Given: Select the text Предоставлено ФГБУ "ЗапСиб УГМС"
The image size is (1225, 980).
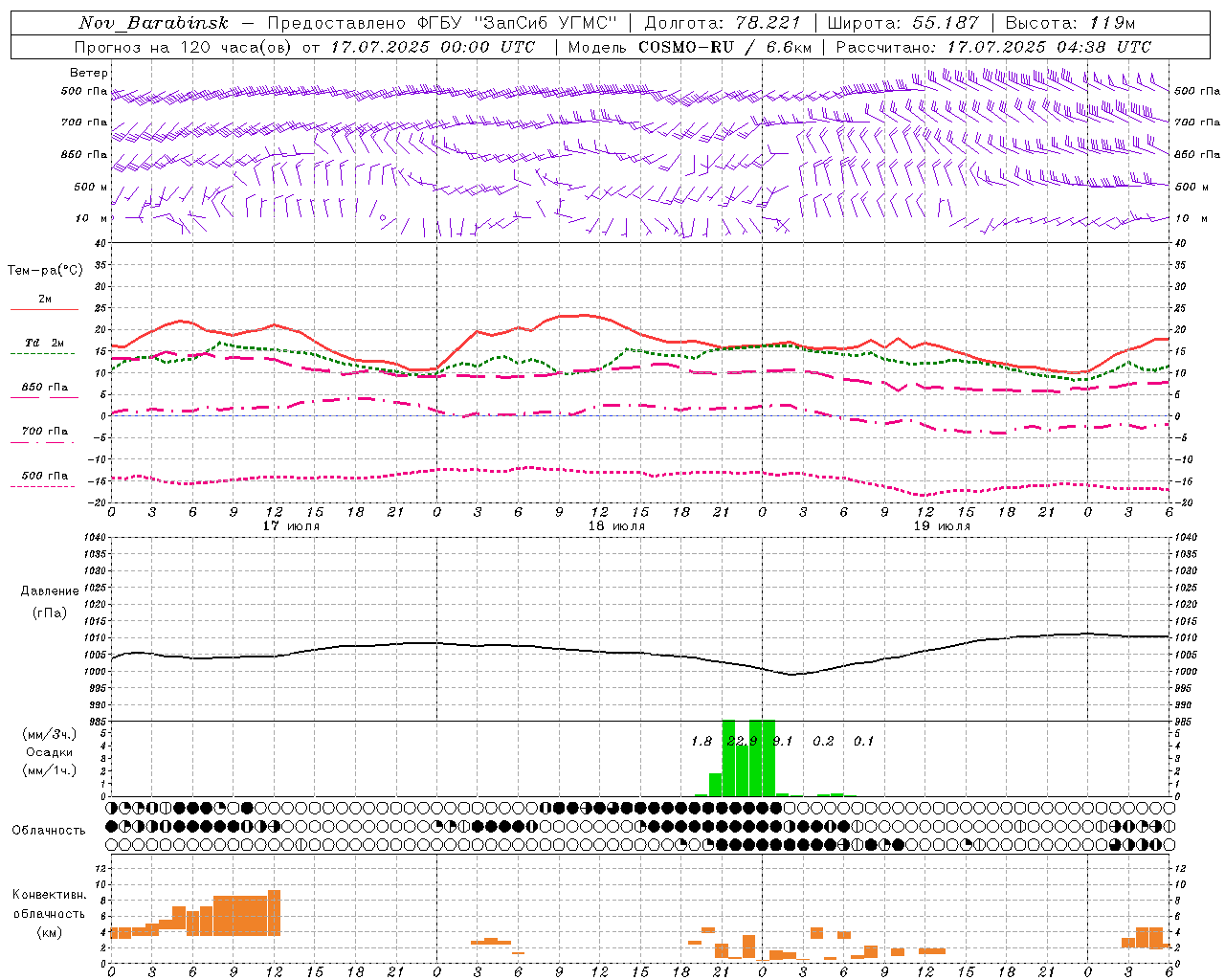Looking at the screenshot, I should click(442, 23).
